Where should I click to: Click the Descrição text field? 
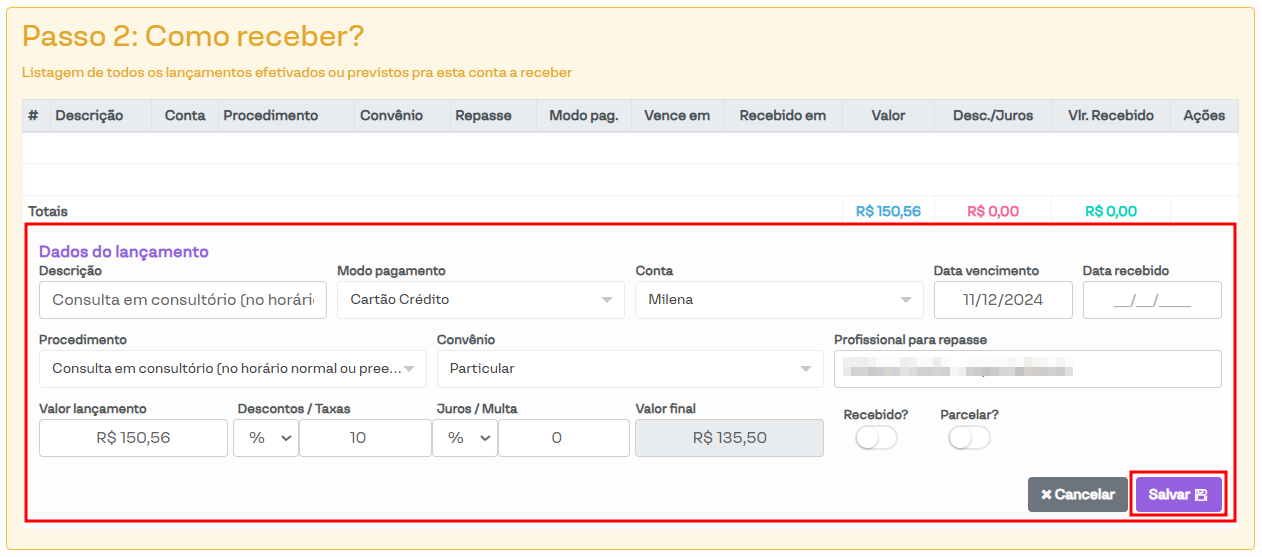coord(183,300)
